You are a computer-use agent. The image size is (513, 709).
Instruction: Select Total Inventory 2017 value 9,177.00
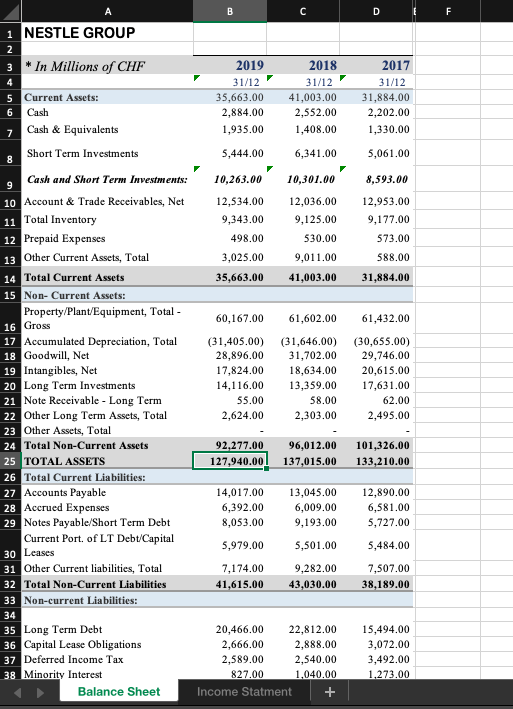376,219
